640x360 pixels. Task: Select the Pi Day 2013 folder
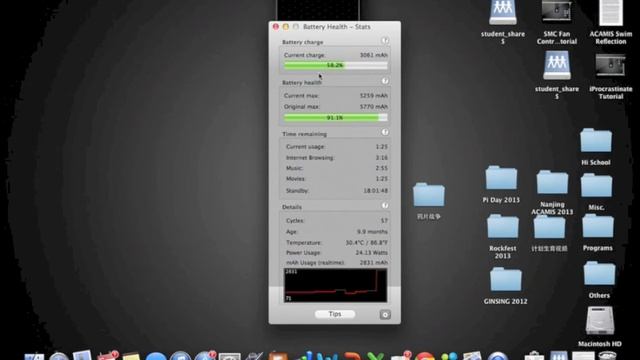(501, 184)
